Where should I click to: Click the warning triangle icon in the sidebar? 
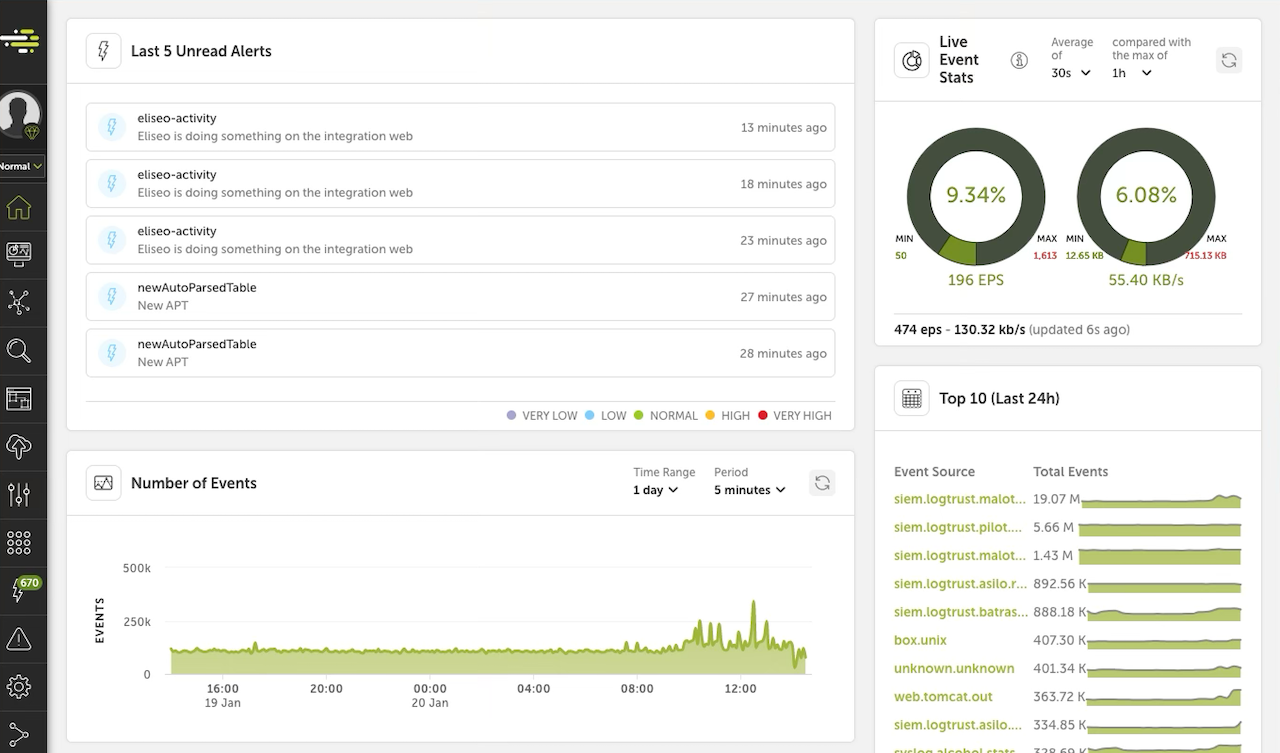(22, 638)
